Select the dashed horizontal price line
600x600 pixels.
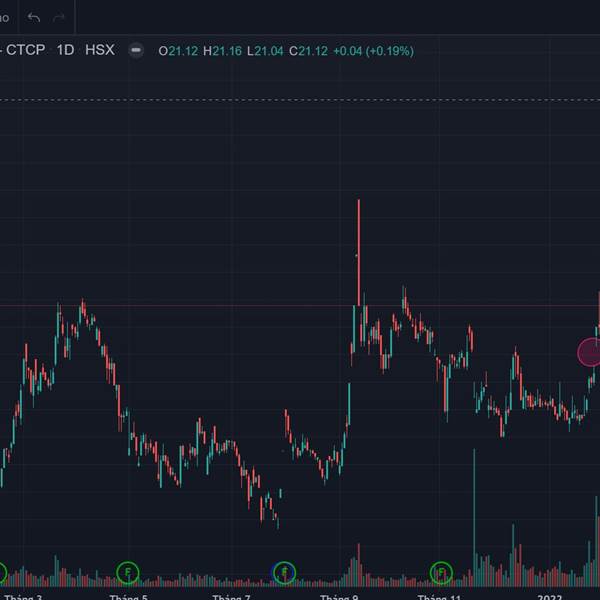[x=300, y=100]
